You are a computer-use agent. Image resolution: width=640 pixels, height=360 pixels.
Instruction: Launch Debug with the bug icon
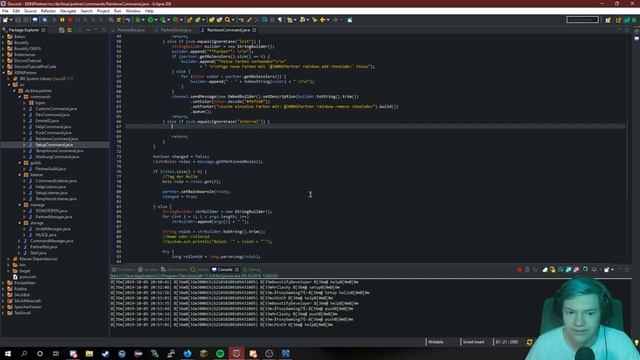tap(138, 20)
